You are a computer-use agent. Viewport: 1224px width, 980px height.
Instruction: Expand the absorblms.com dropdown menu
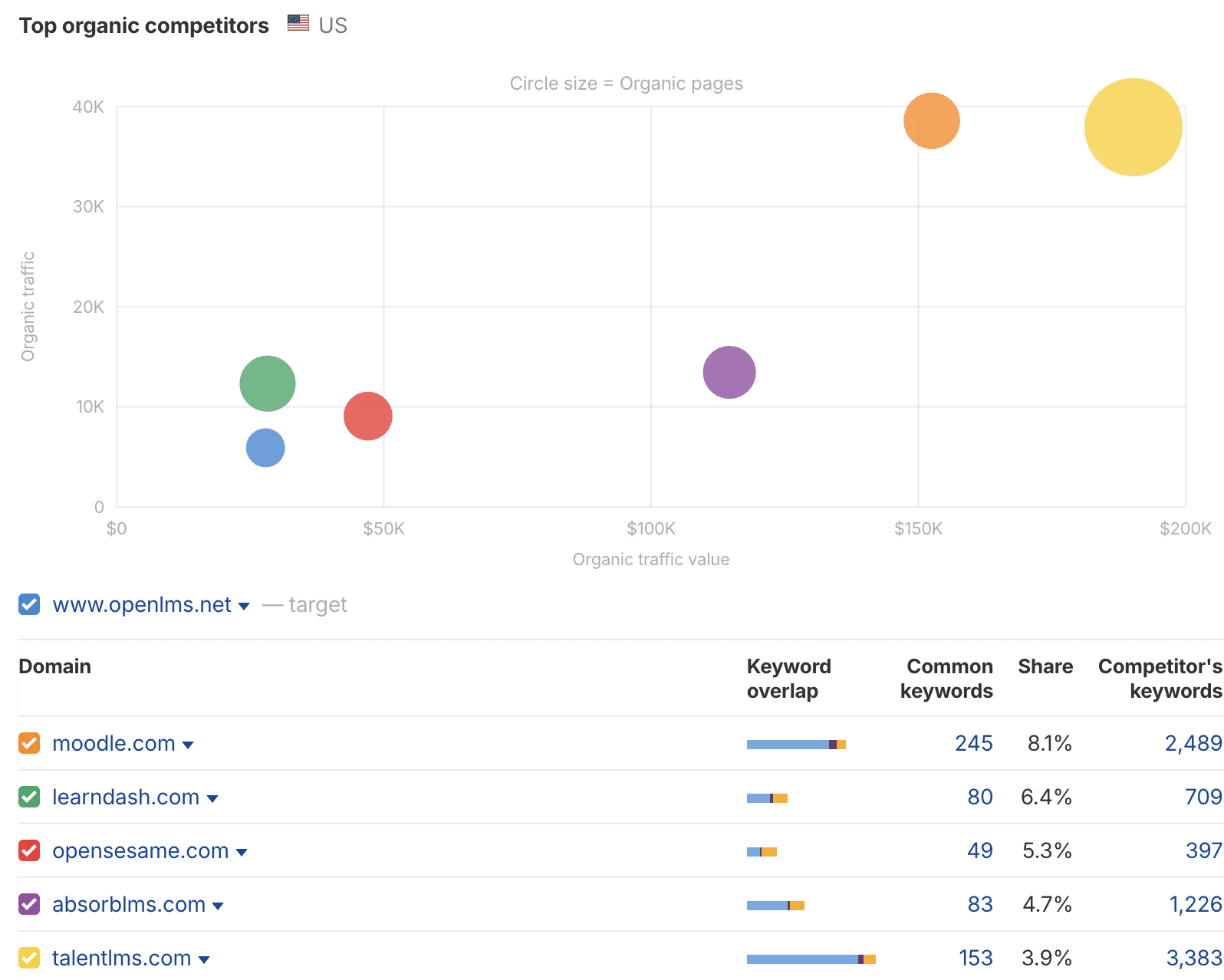click(220, 906)
